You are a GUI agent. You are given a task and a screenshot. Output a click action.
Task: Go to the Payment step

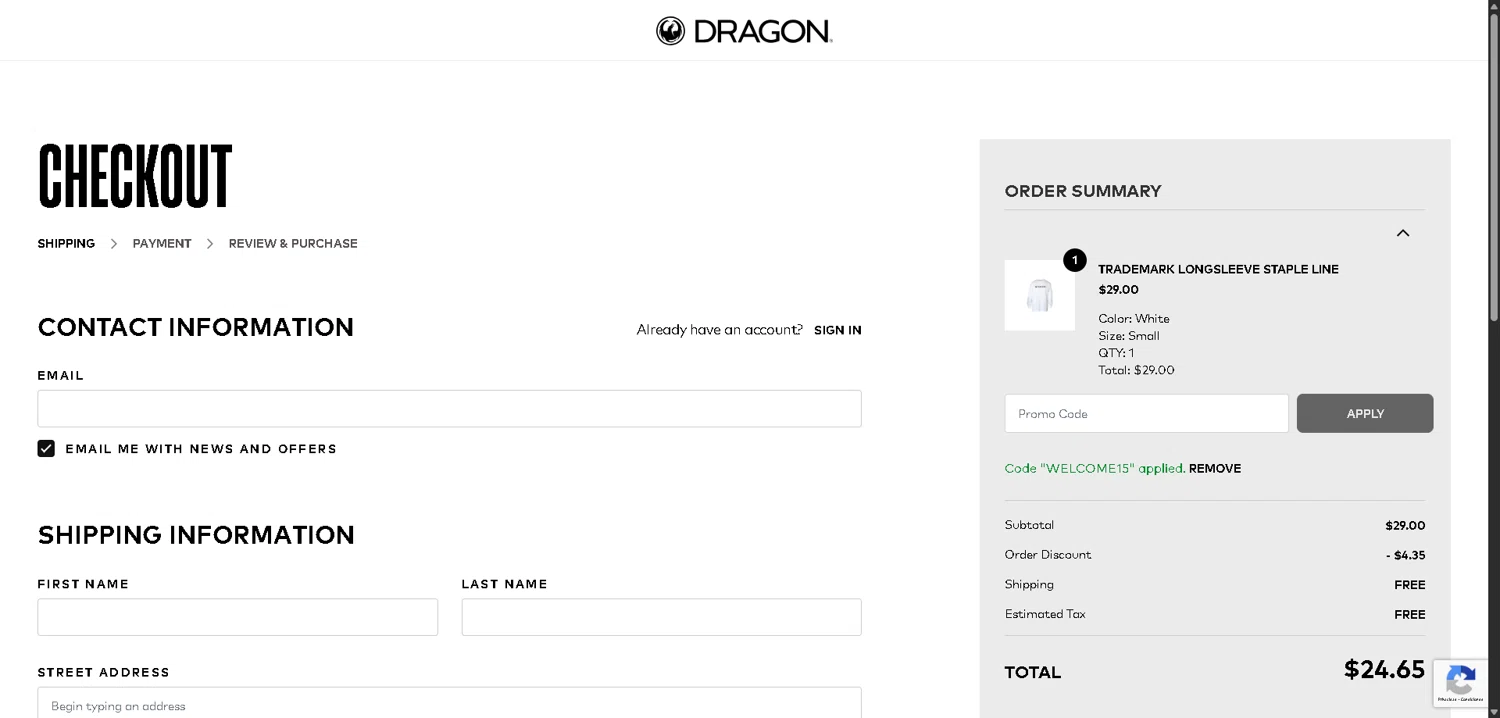click(162, 243)
